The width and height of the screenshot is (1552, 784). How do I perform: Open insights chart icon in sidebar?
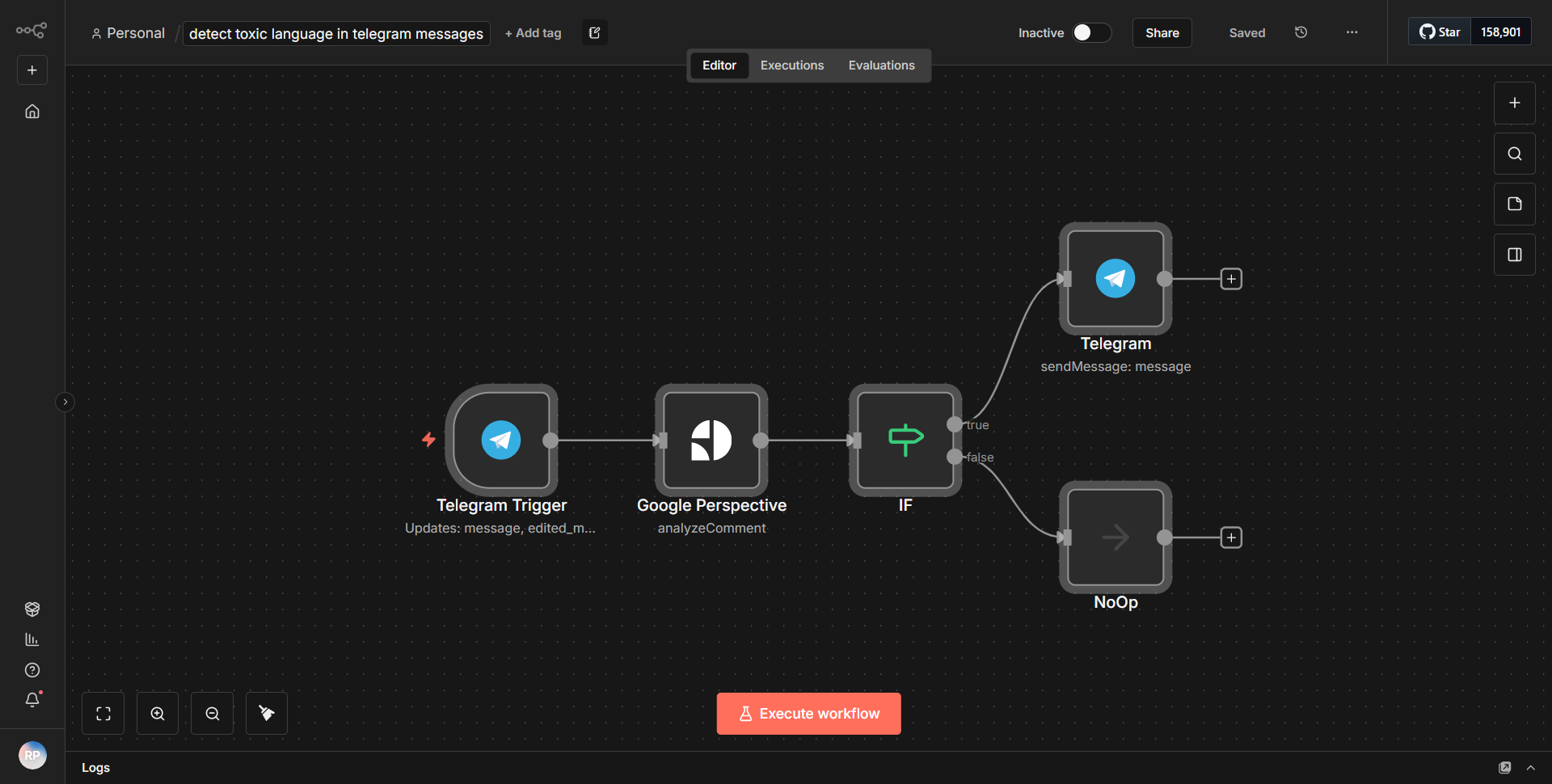pyautogui.click(x=32, y=639)
